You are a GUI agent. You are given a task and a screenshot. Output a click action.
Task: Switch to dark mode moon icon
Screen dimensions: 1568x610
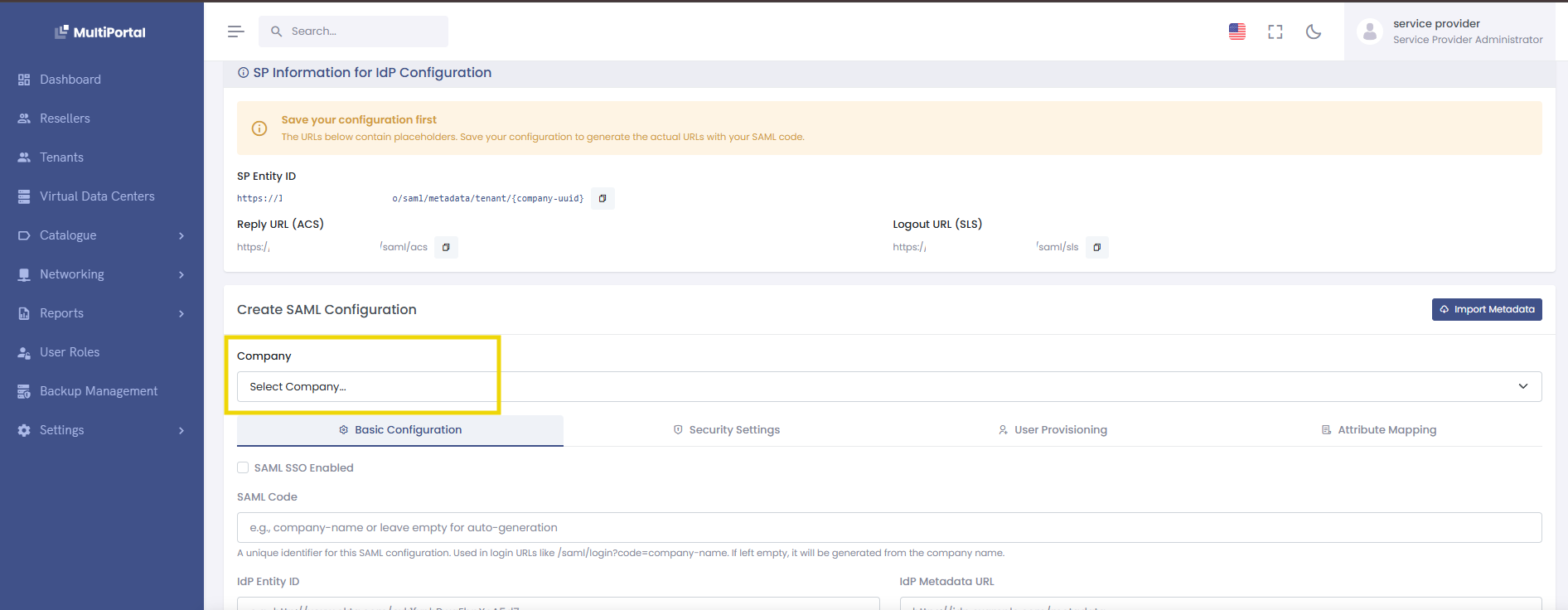click(x=1314, y=31)
